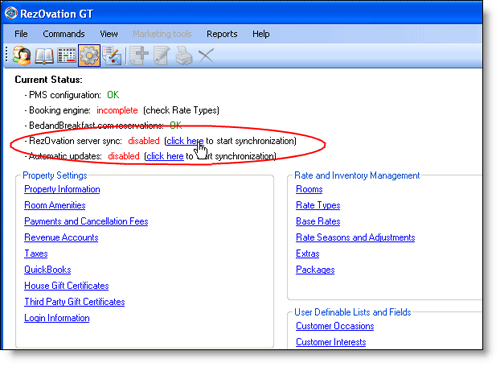Image resolution: width=500 pixels, height=367 pixels.
Task: Click 'User Definable Lists and Fields' group title
Action: click(x=353, y=312)
